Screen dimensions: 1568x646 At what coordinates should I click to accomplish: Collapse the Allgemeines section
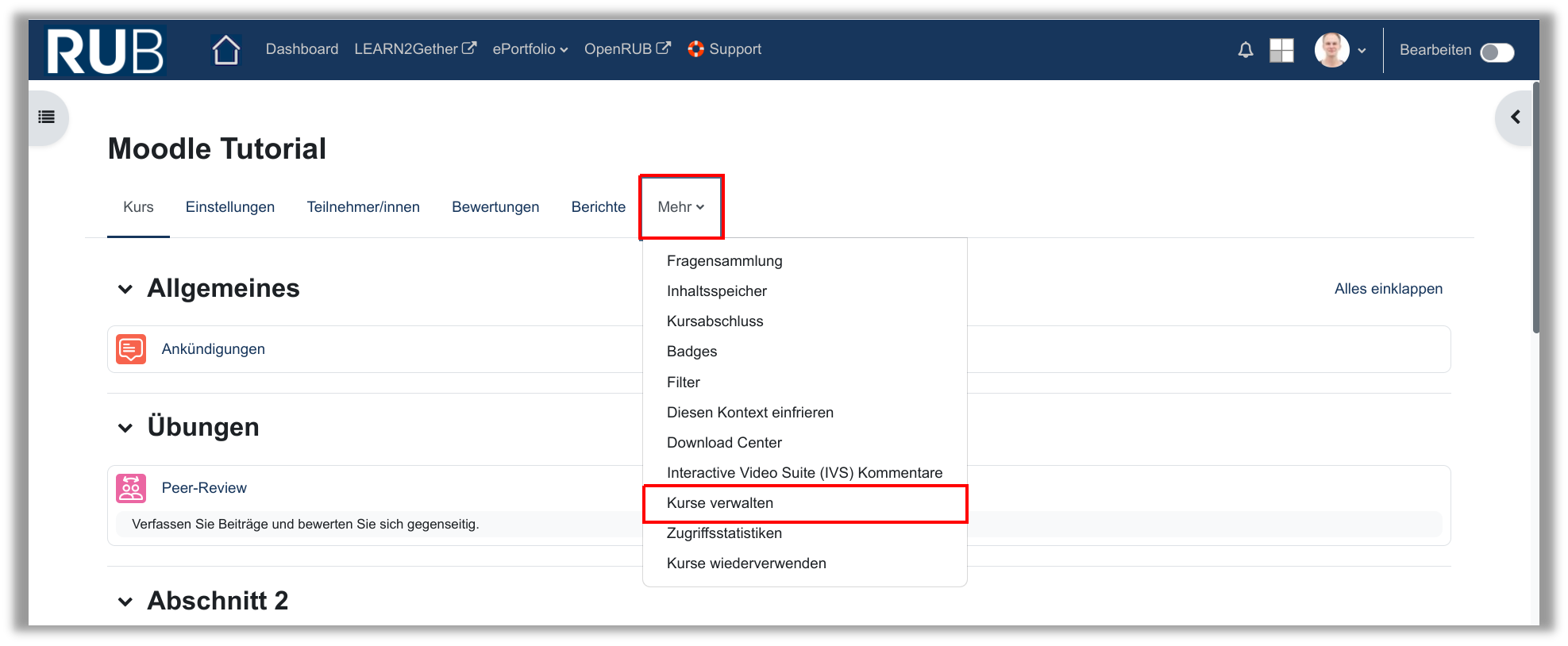pos(125,289)
